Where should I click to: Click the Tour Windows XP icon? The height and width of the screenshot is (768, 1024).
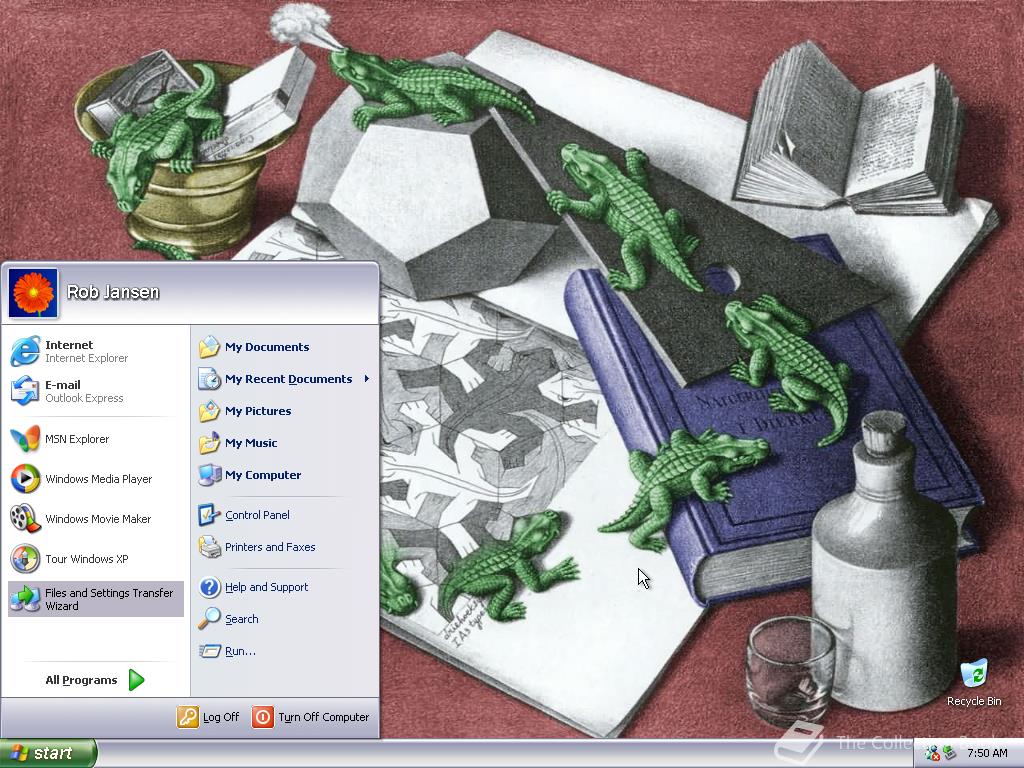(x=25, y=559)
